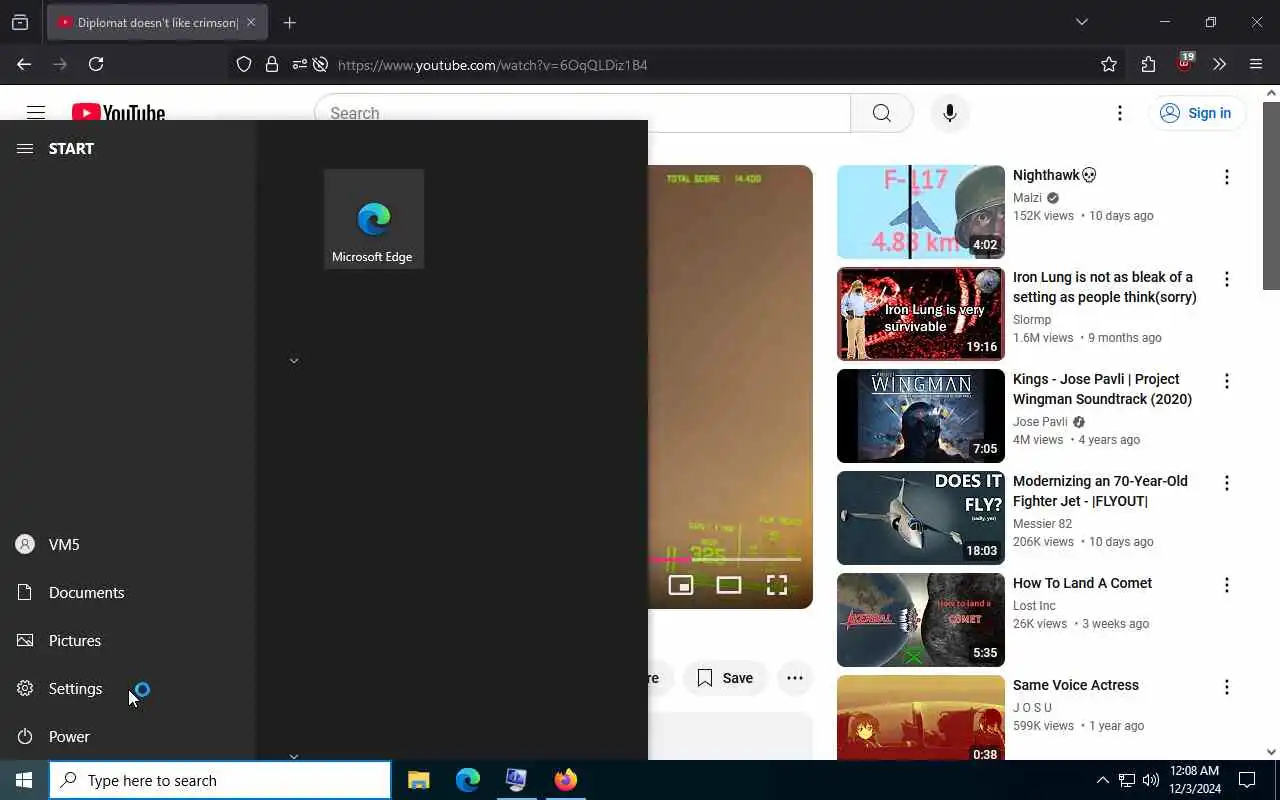This screenshot has height=800, width=1280.
Task: Open the network icon in the tray
Action: [1127, 780]
